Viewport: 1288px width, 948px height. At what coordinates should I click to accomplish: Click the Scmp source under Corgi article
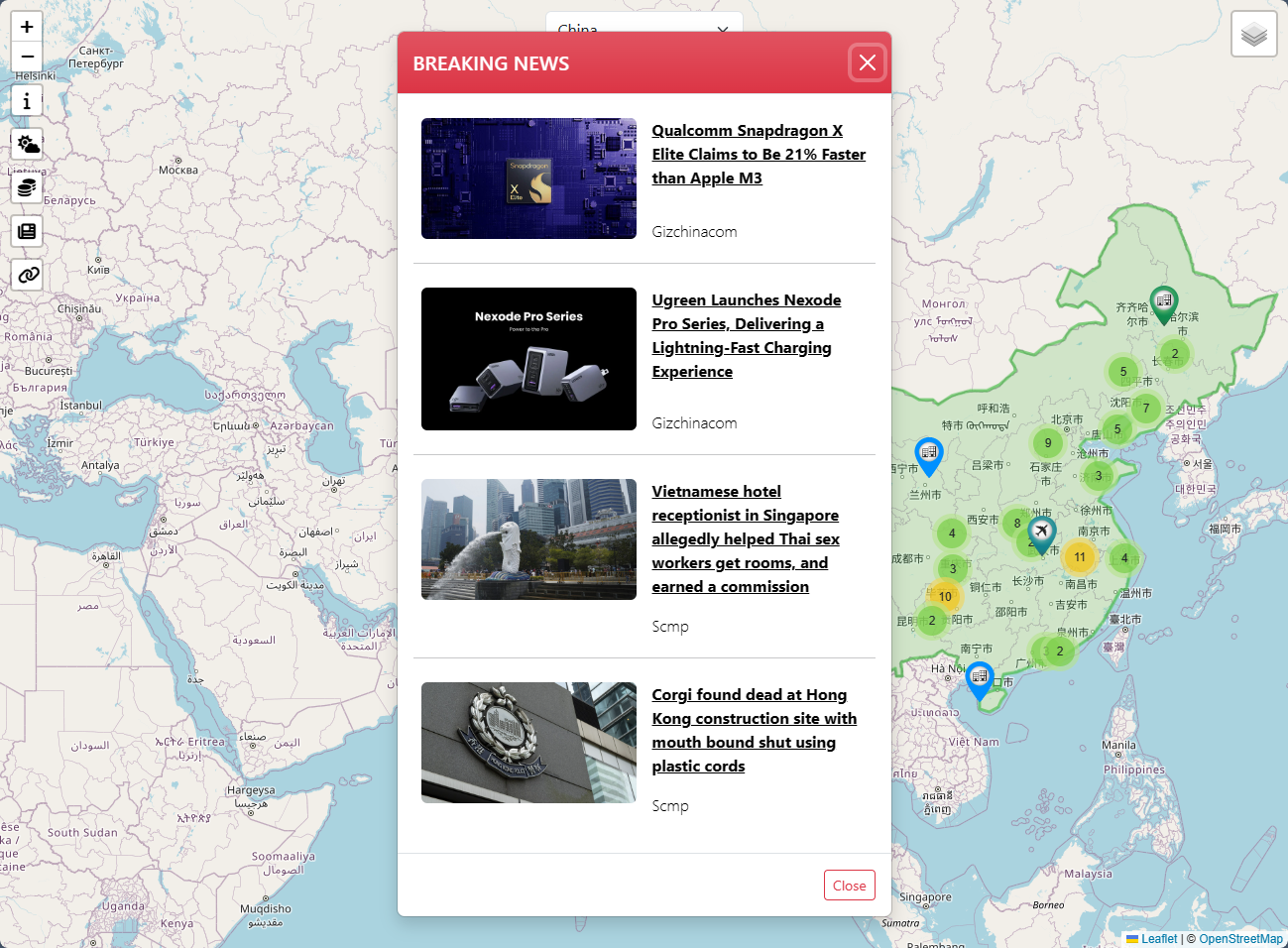click(670, 806)
